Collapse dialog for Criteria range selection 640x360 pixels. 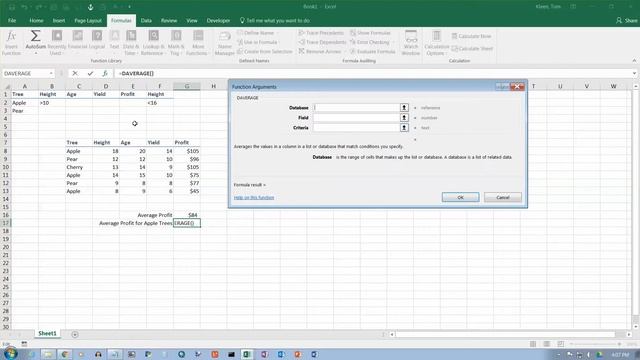(404, 128)
